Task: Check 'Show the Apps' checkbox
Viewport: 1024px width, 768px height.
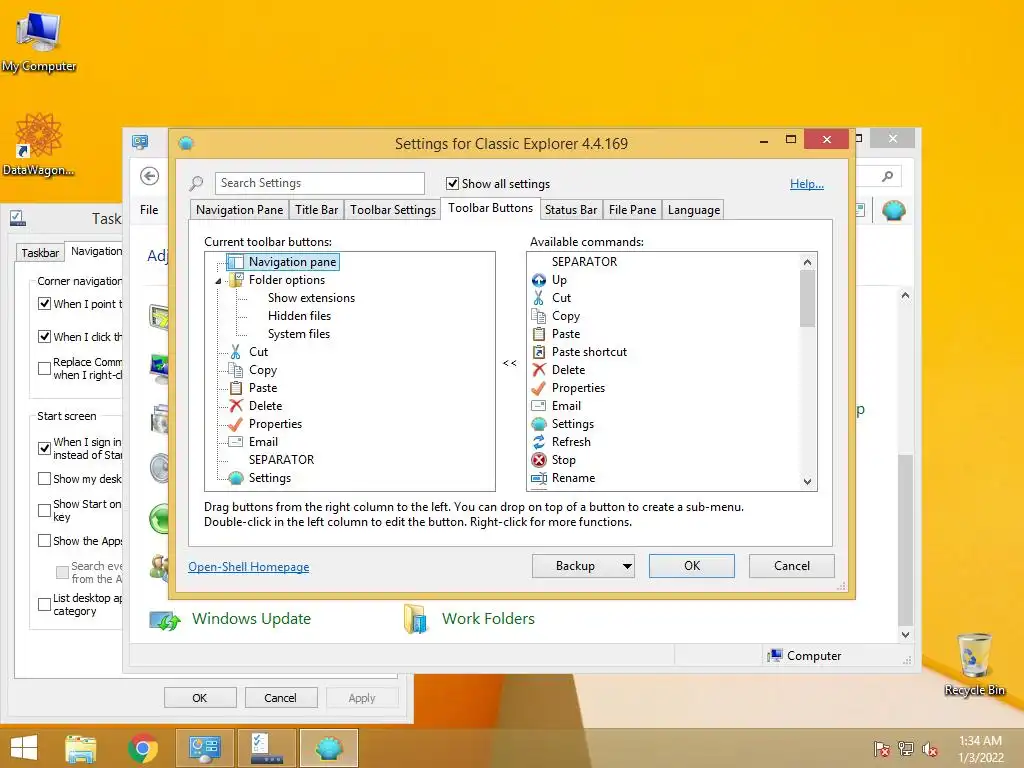Action: click(x=44, y=541)
